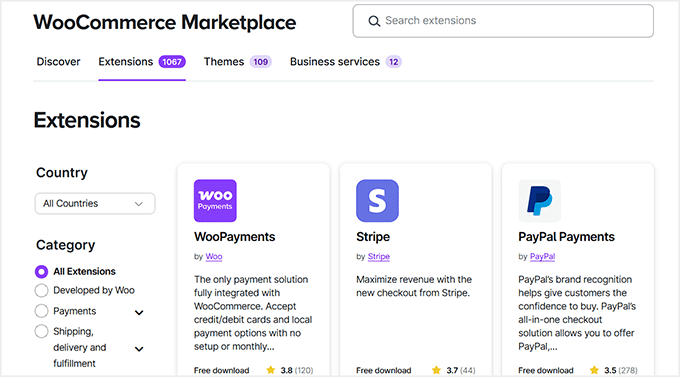The image size is (680, 377).
Task: Click the WooPayments description text
Action: (x=253, y=313)
